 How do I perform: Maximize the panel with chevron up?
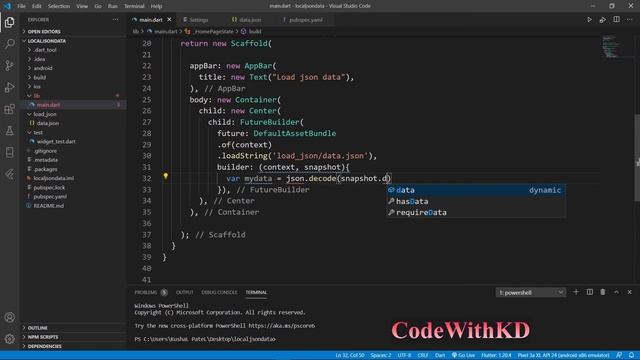pos(616,292)
